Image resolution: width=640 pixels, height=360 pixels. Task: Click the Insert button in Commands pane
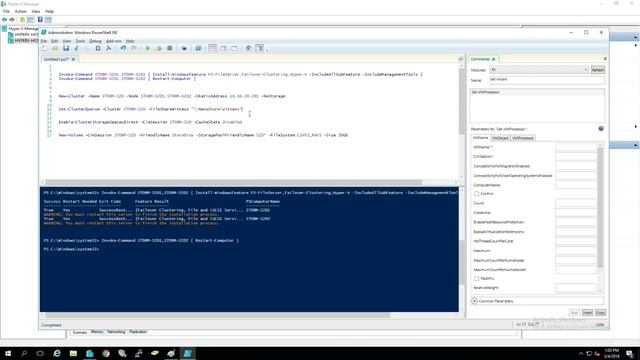[x=587, y=313]
